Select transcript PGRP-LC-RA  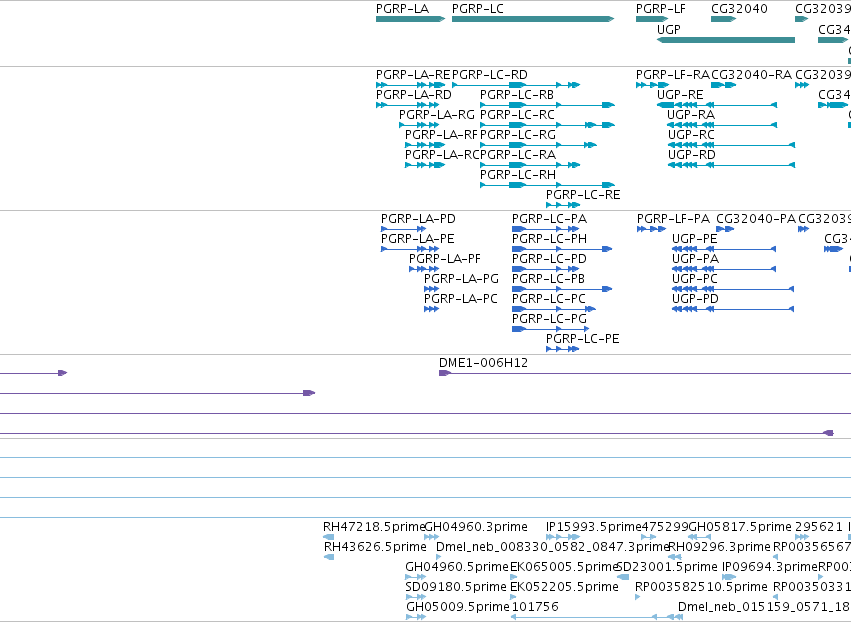[x=530, y=165]
